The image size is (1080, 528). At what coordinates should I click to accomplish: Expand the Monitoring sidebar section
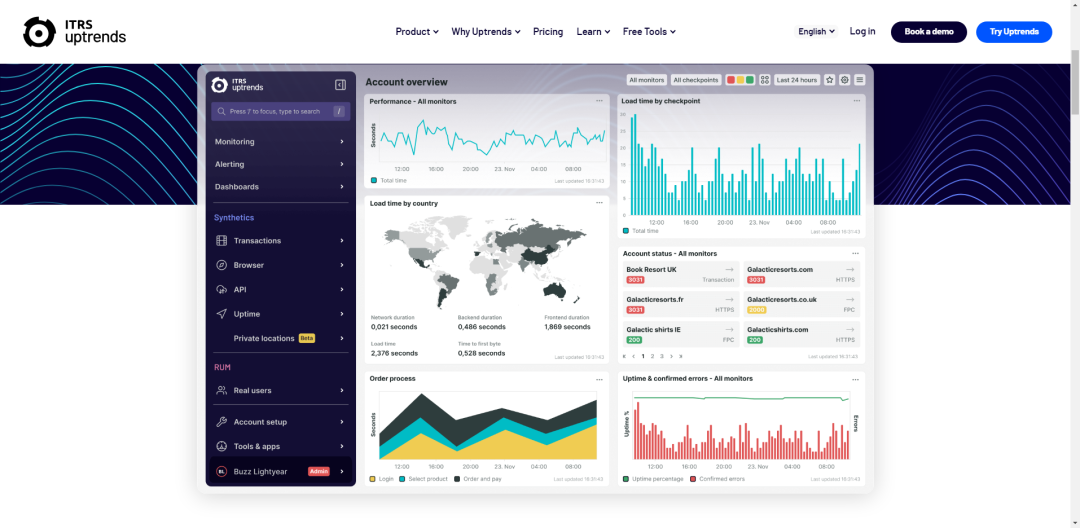coord(280,142)
